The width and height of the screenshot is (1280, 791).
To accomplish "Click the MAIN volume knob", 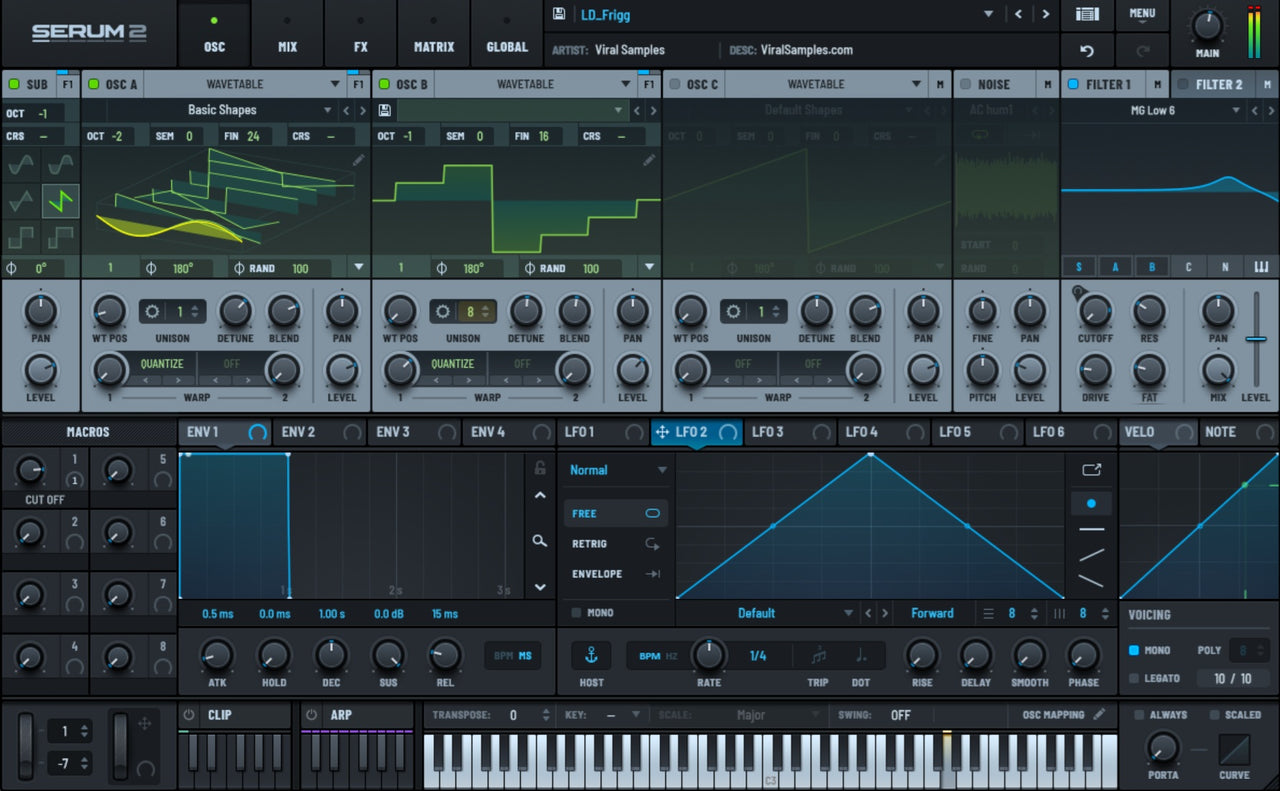I will pyautogui.click(x=1208, y=25).
